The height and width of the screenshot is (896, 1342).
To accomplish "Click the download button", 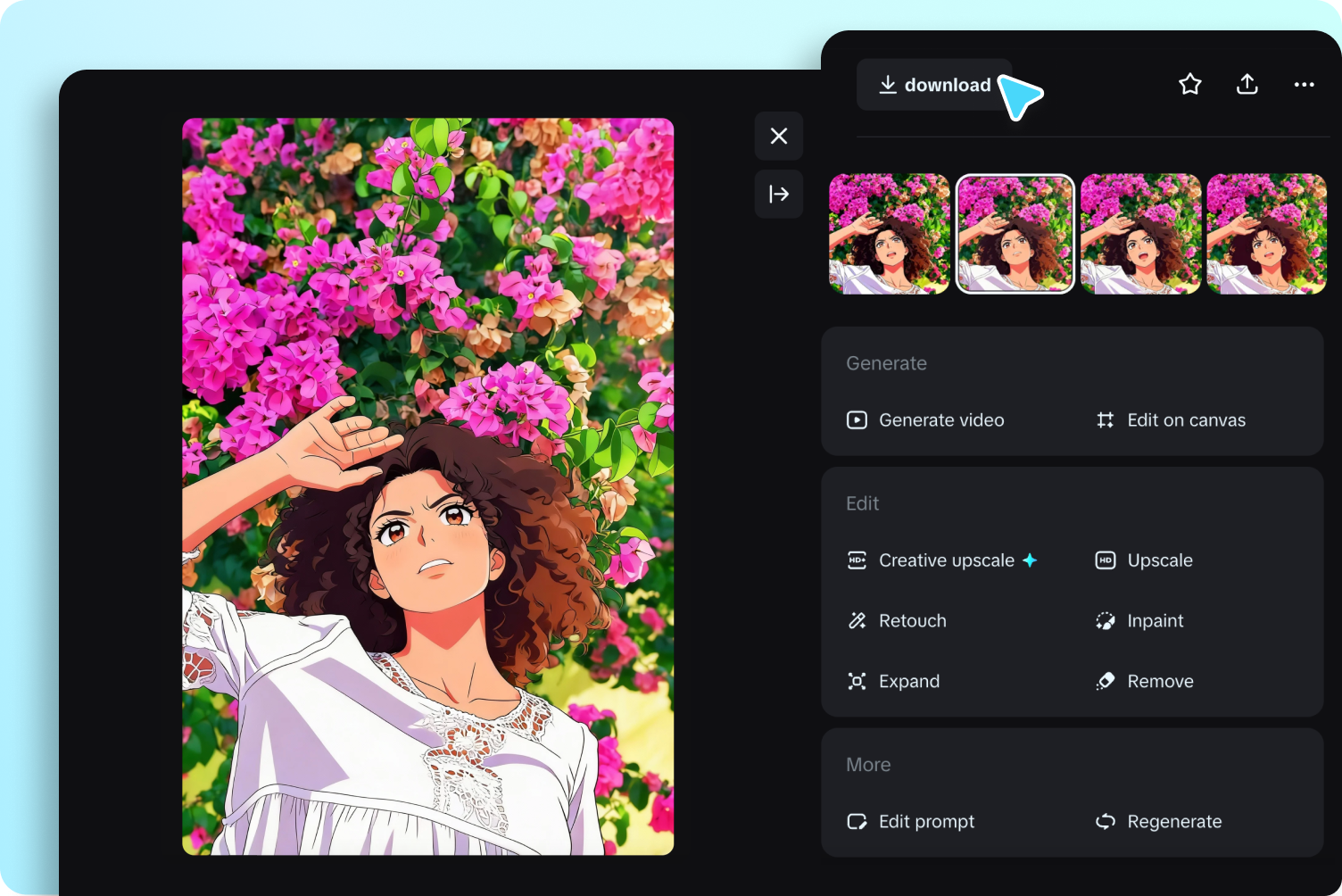I will click(933, 85).
